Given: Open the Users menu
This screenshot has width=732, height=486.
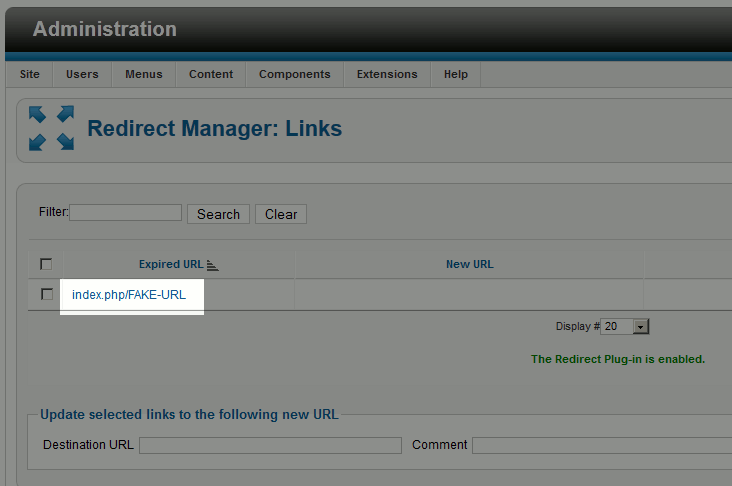Looking at the screenshot, I should (x=82, y=74).
